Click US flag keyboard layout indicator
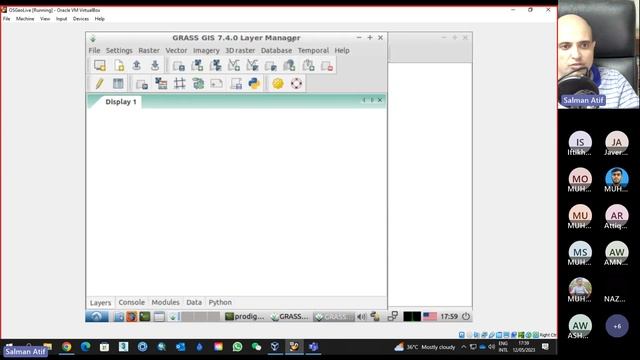 430,316
